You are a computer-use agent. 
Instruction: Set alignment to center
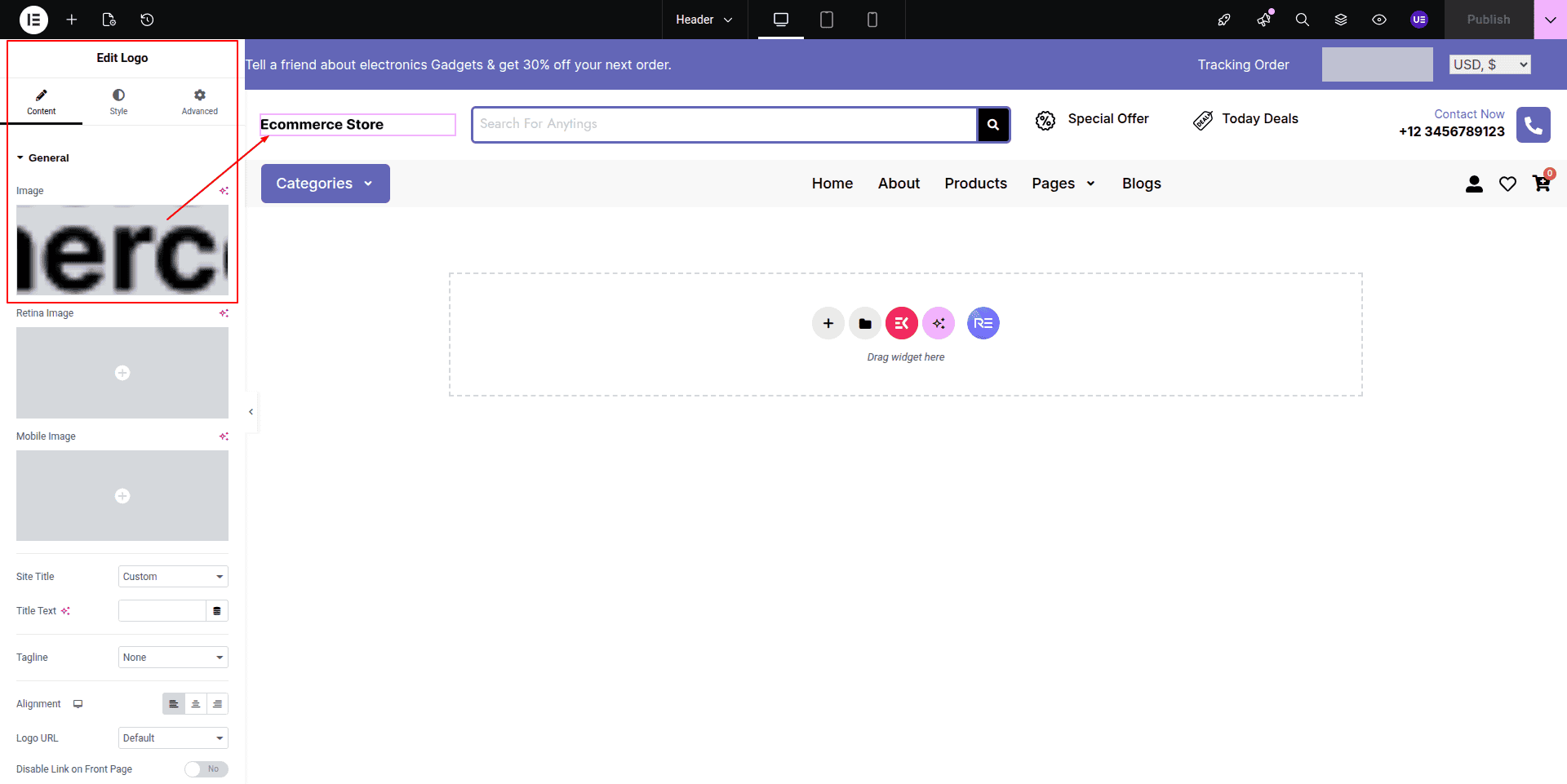pyautogui.click(x=195, y=704)
